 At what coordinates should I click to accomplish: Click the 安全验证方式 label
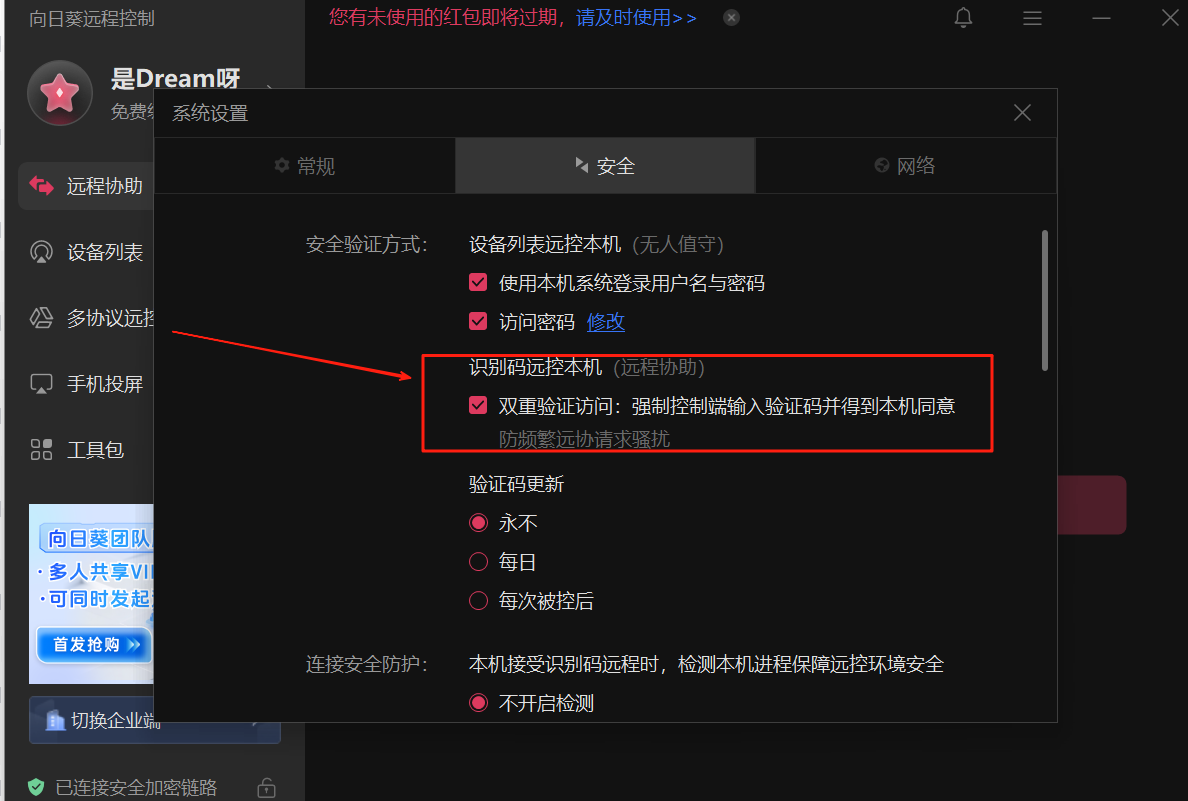tap(367, 244)
